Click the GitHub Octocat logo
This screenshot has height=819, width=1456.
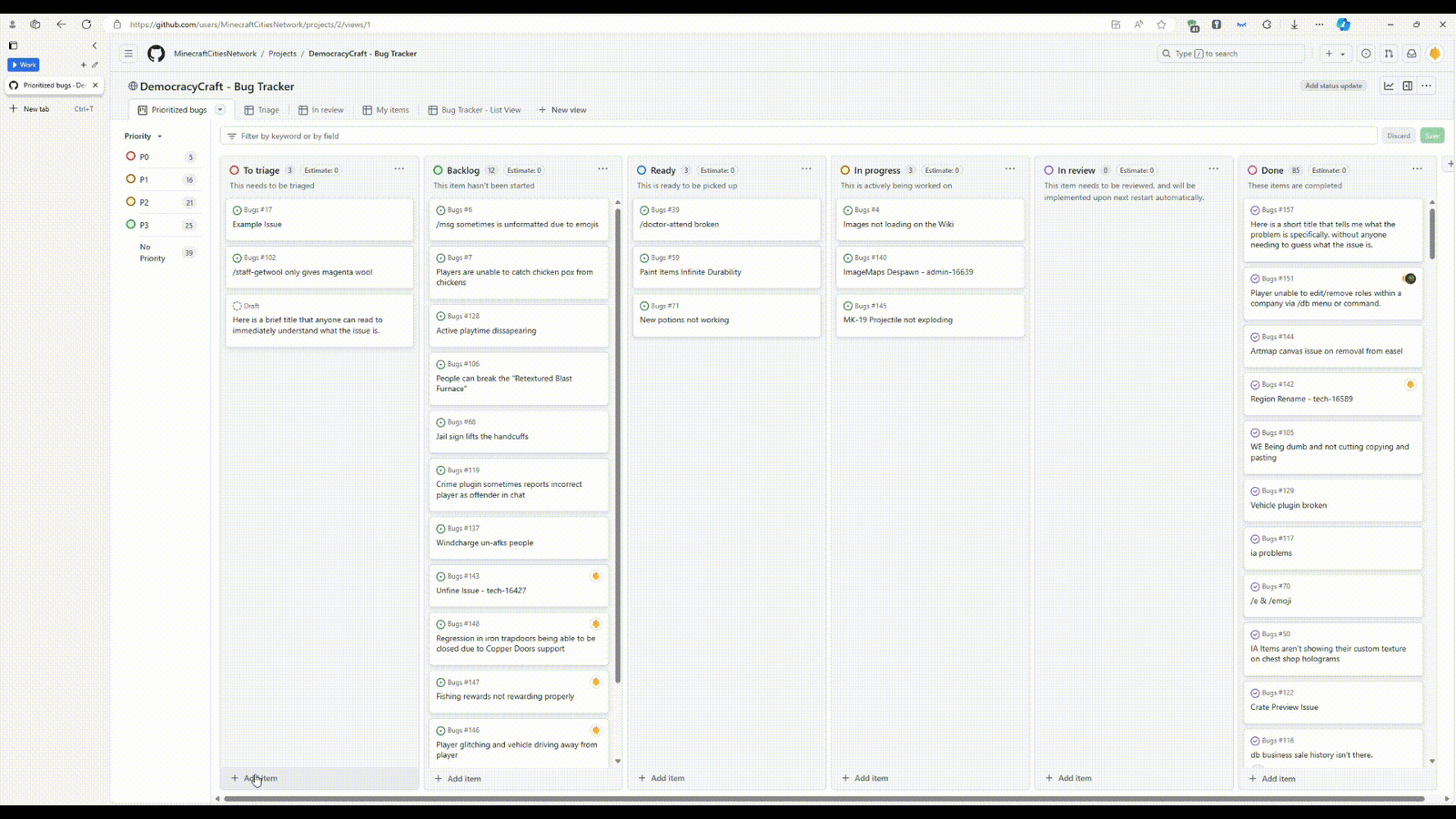click(x=157, y=54)
